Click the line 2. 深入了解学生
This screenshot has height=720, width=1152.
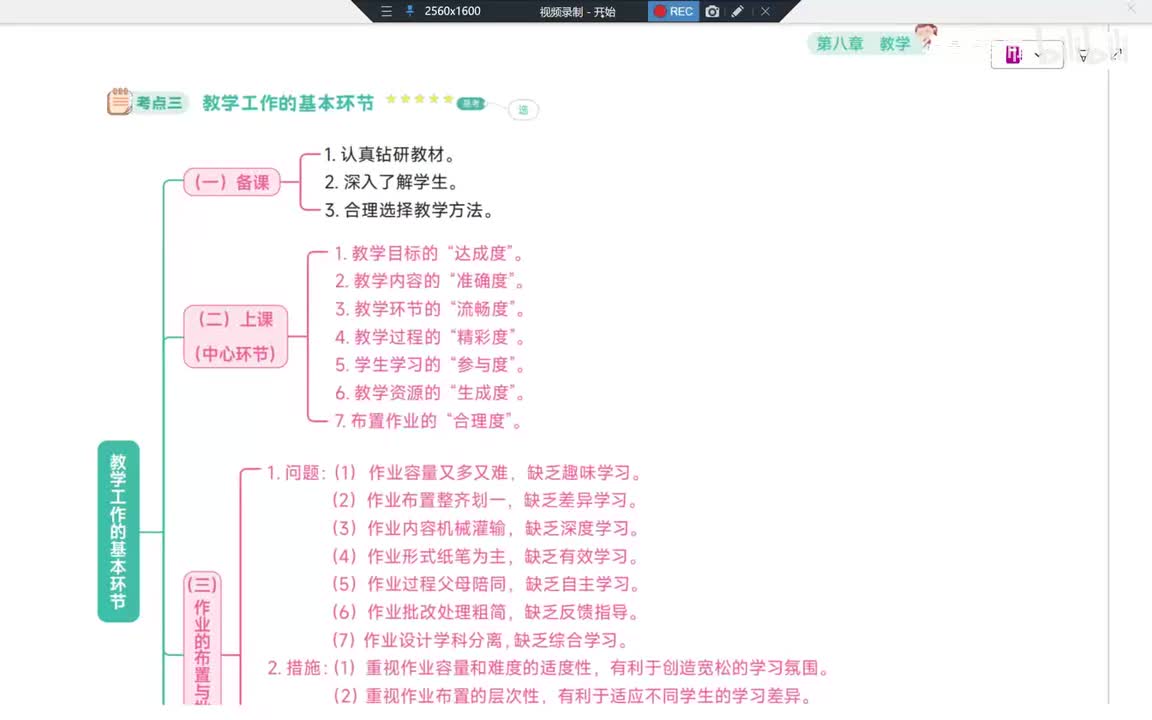click(392, 182)
